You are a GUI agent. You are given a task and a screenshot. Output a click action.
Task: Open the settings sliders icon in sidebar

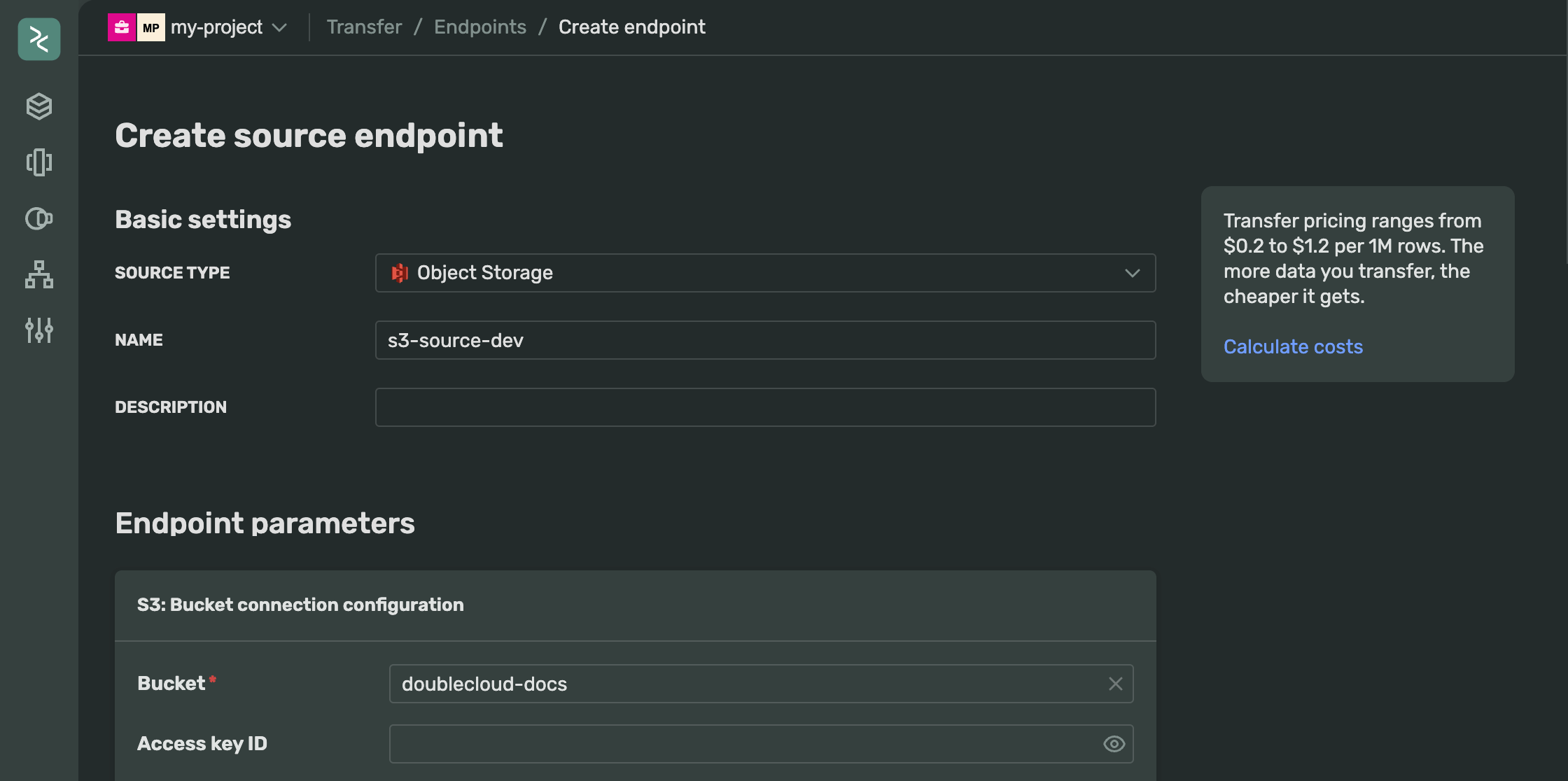[39, 330]
